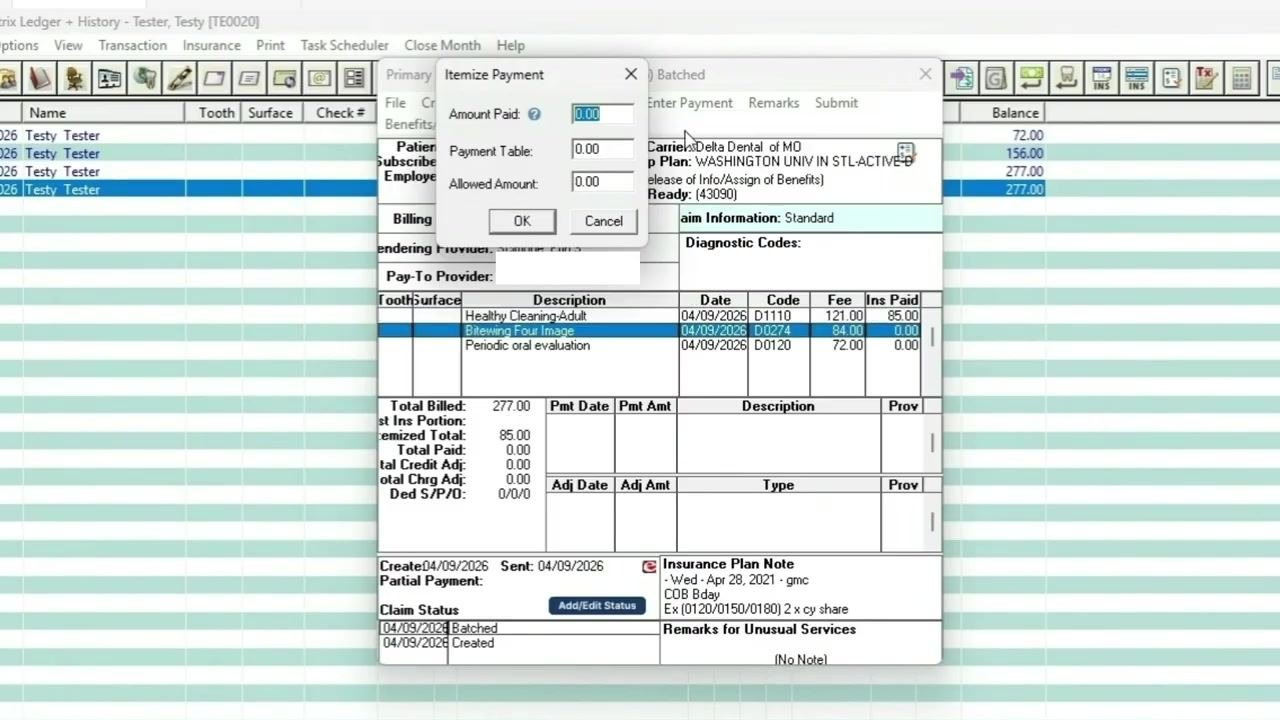Screen dimensions: 1280x720
Task: Click the INS blue list toolbar icon
Action: (1137, 77)
